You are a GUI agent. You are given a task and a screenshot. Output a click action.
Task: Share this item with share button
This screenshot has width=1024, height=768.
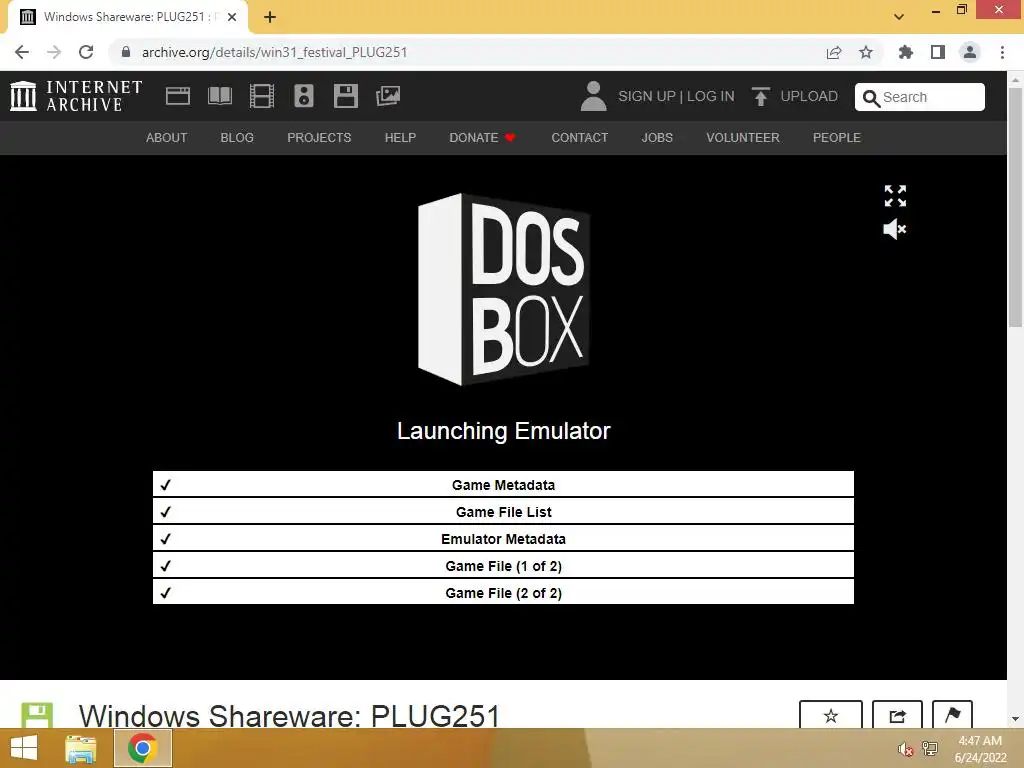coord(897,716)
